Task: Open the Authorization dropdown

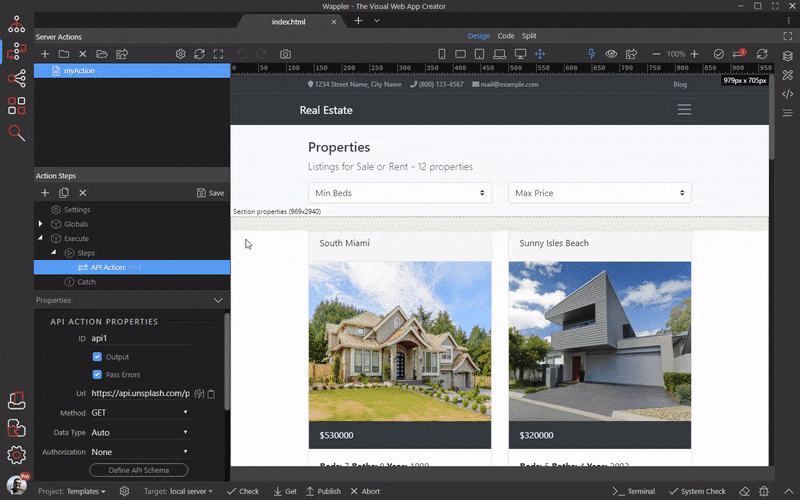Action: coord(139,452)
